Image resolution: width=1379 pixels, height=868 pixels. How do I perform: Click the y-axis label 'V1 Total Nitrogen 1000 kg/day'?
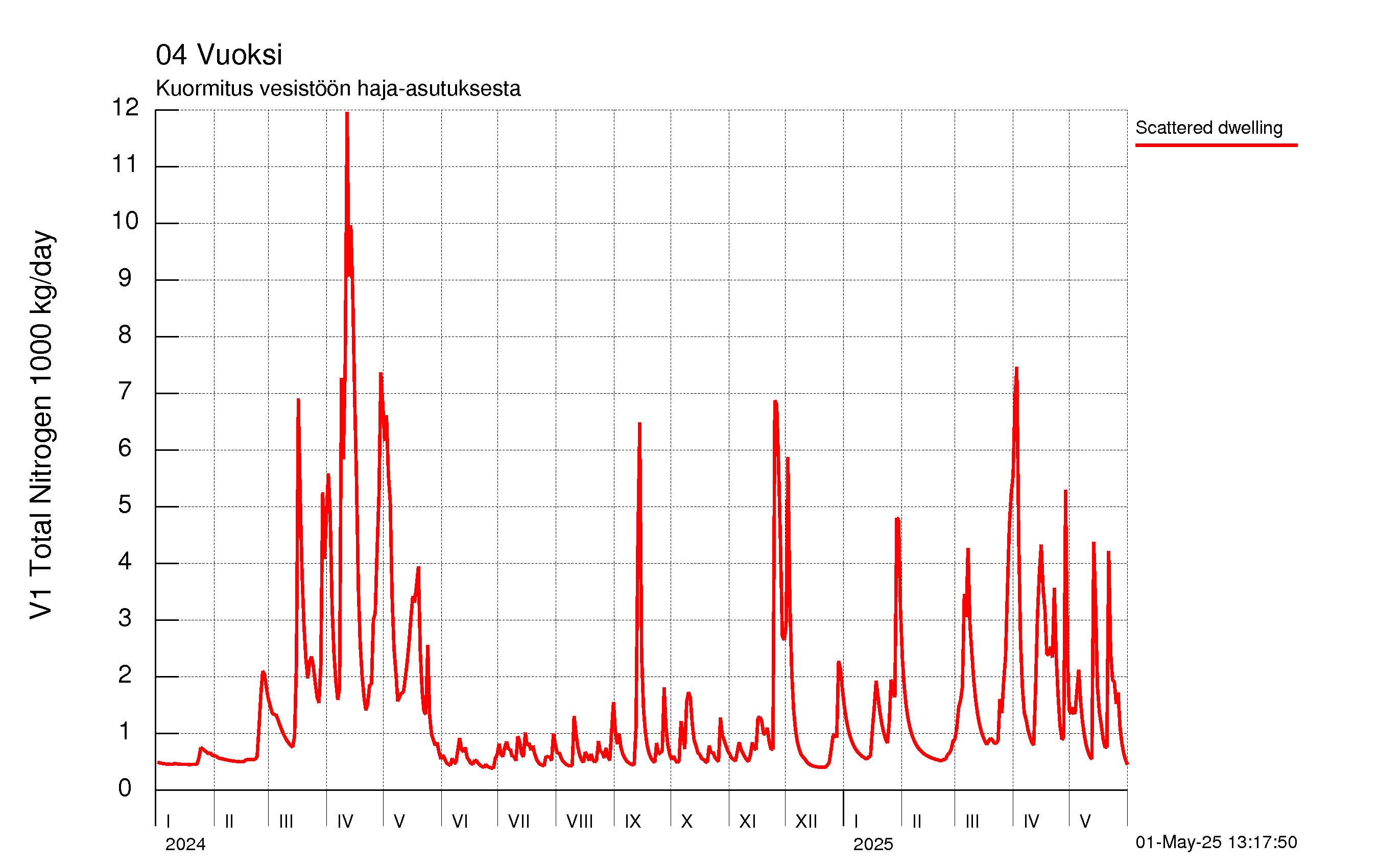click(42, 425)
